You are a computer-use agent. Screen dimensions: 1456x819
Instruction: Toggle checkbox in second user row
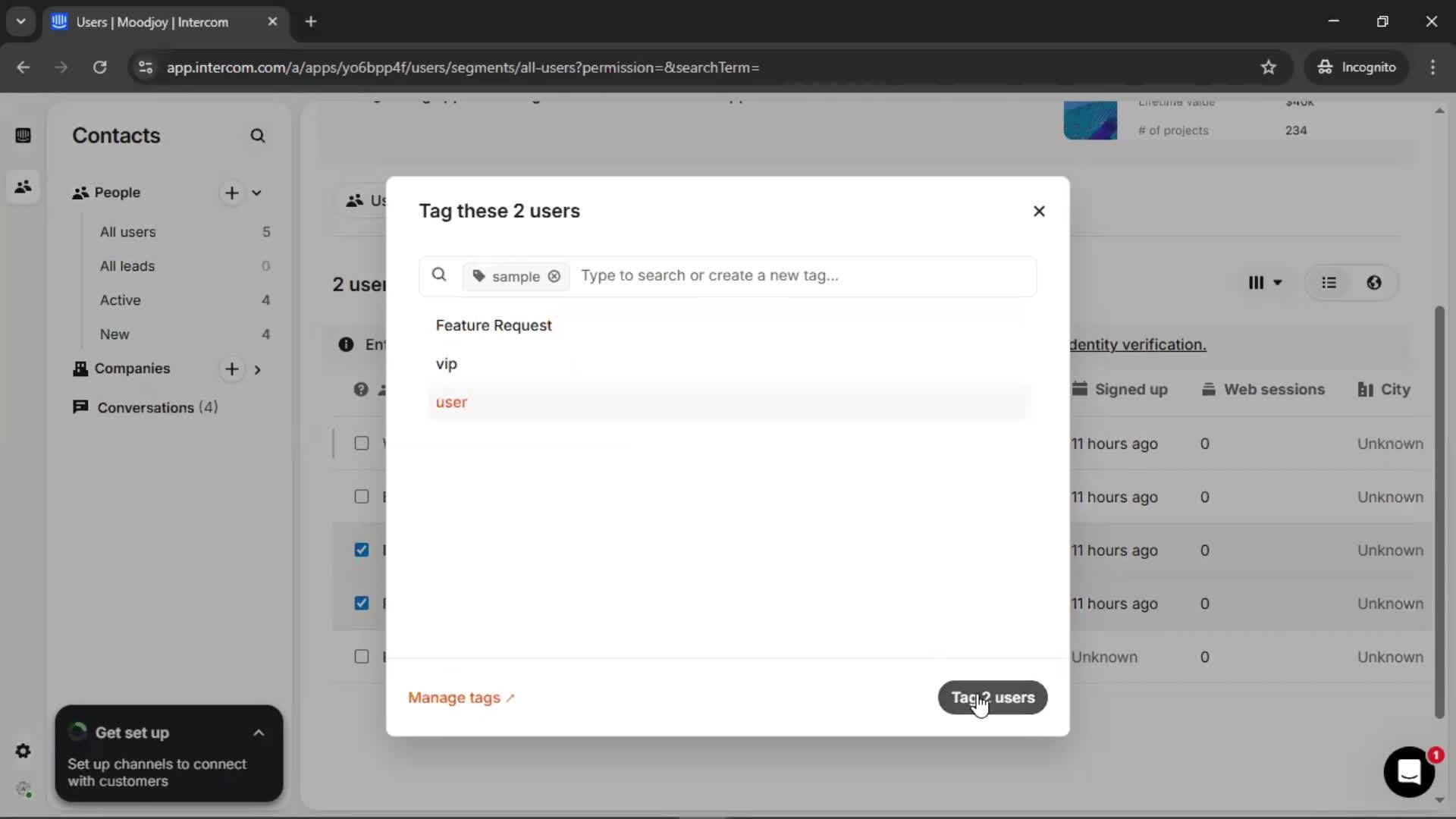[362, 497]
